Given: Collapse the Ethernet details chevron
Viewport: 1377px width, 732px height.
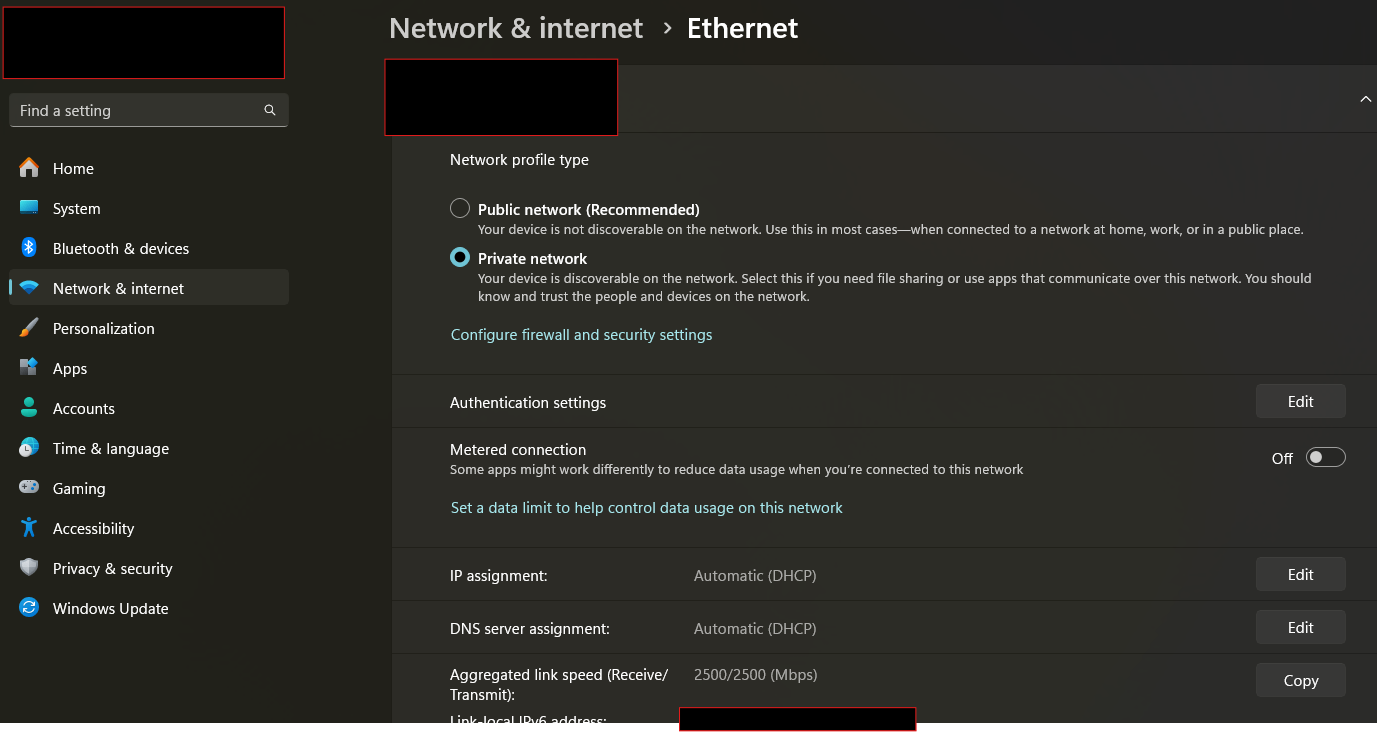Looking at the screenshot, I should (1365, 99).
